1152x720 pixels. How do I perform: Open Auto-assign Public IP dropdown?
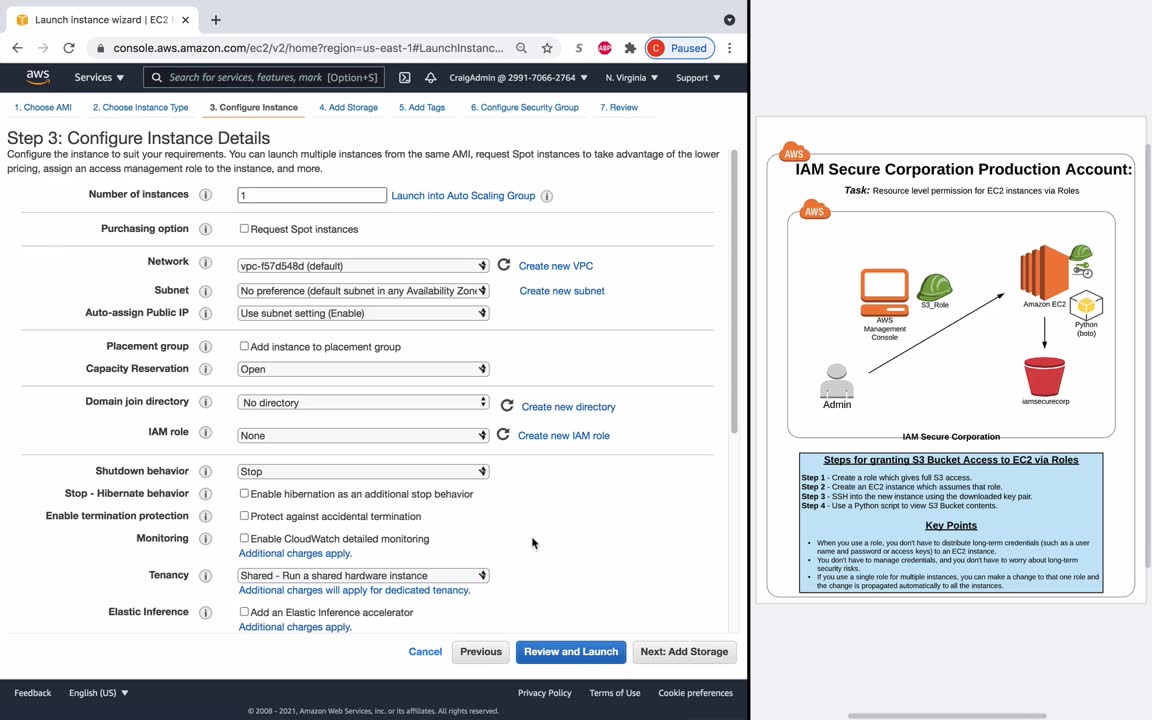click(x=363, y=313)
